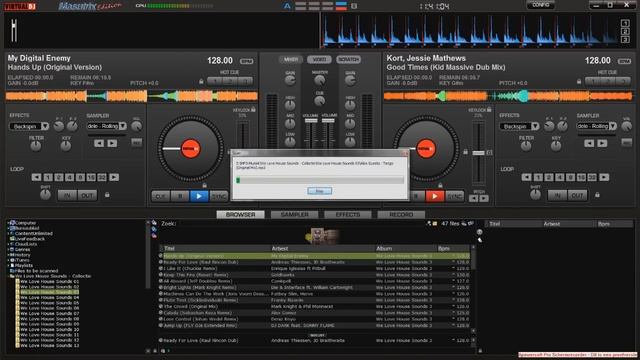Toggle hot cue lock on right deck
Viewport: 640px width, 360px height.
pyautogui.click(x=579, y=82)
